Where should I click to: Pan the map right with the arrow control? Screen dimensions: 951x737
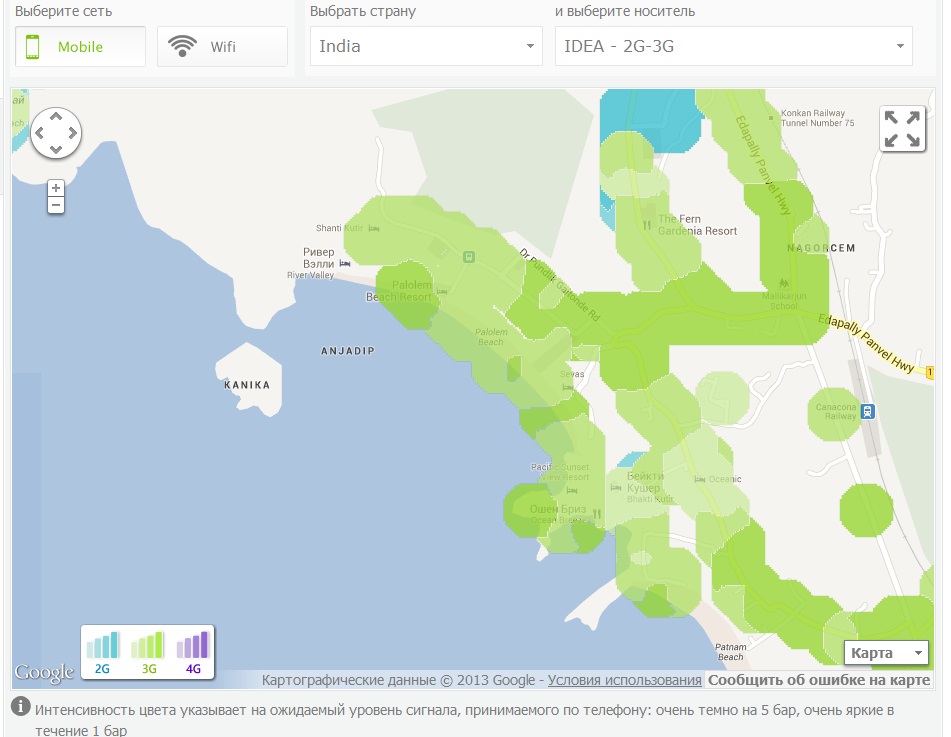[72, 133]
